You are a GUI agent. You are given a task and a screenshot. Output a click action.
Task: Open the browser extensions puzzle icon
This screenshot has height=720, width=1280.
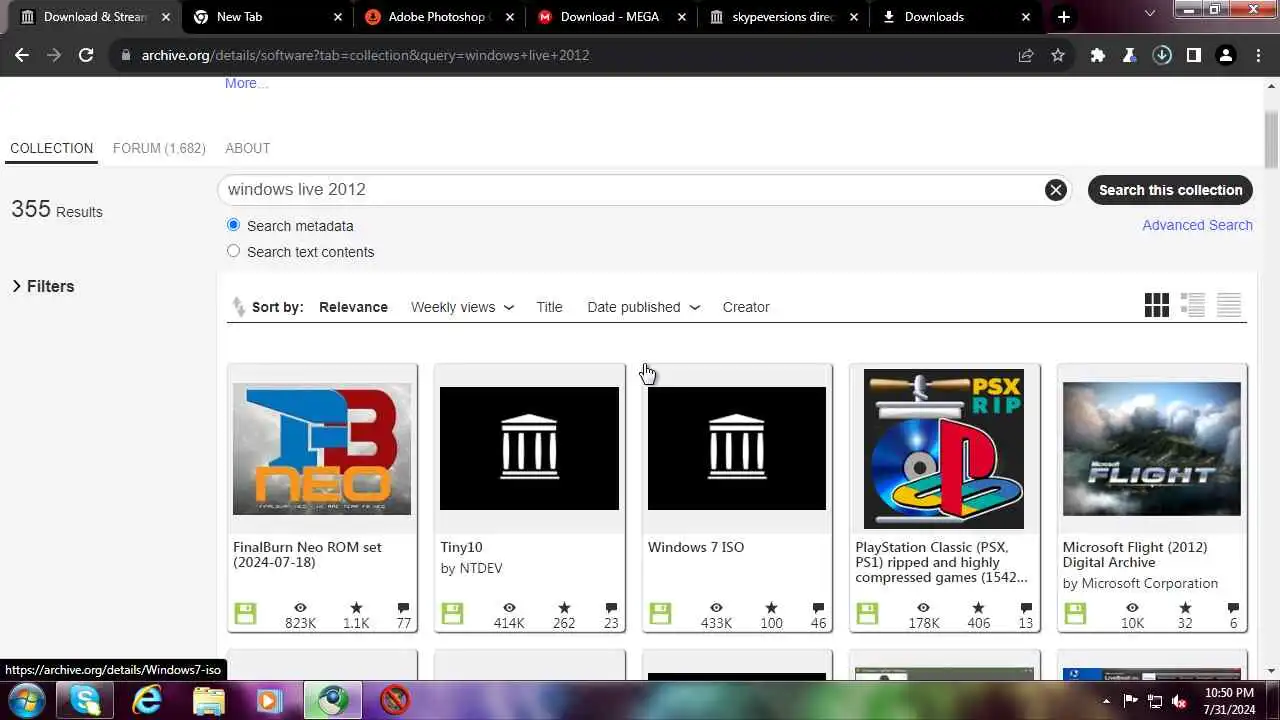1098,55
